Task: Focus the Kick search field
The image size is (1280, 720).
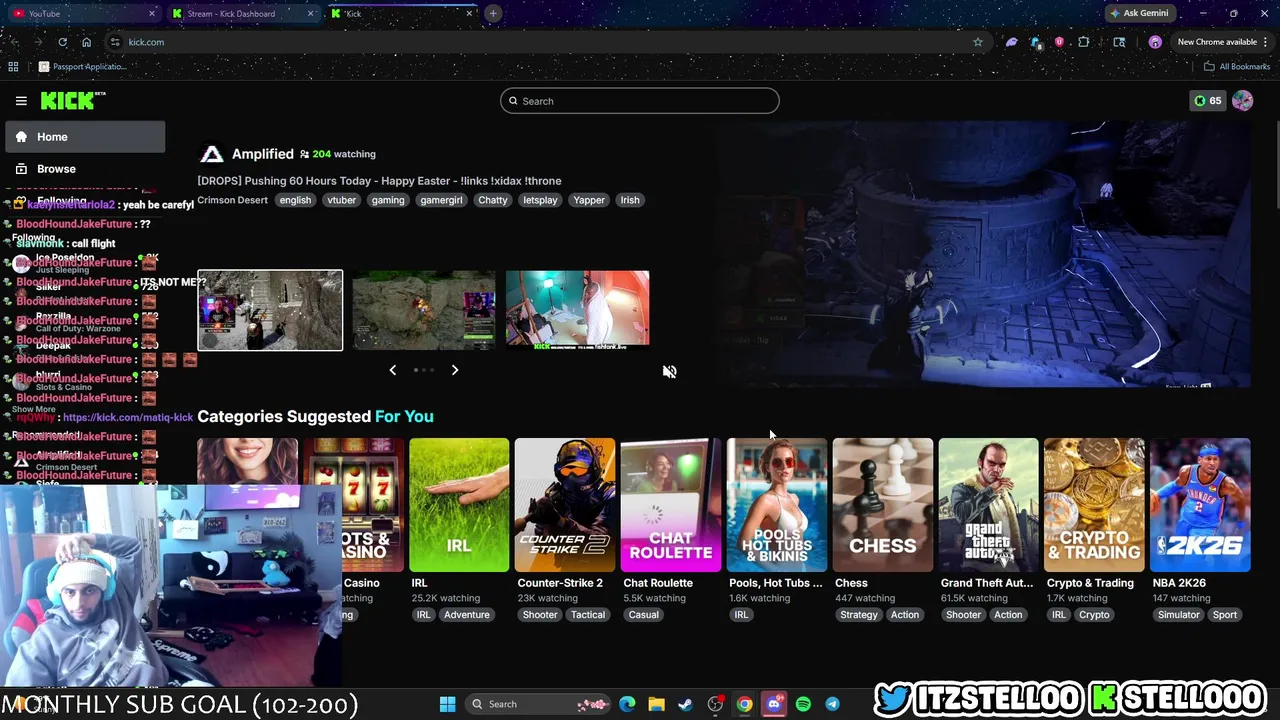Action: [x=640, y=101]
